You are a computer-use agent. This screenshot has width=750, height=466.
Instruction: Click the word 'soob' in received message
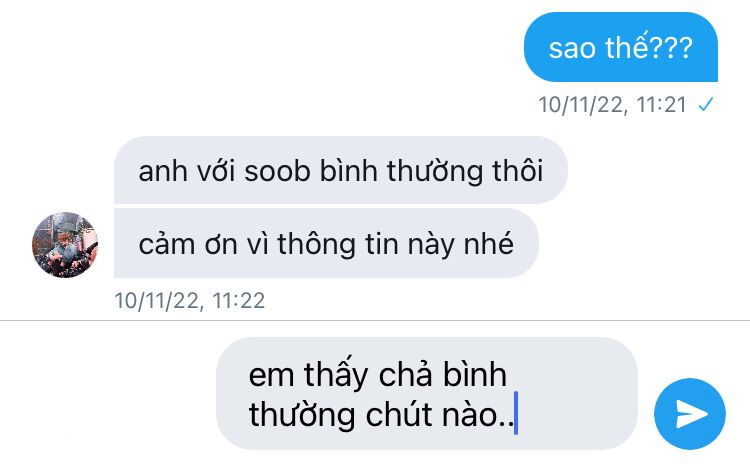pos(277,171)
